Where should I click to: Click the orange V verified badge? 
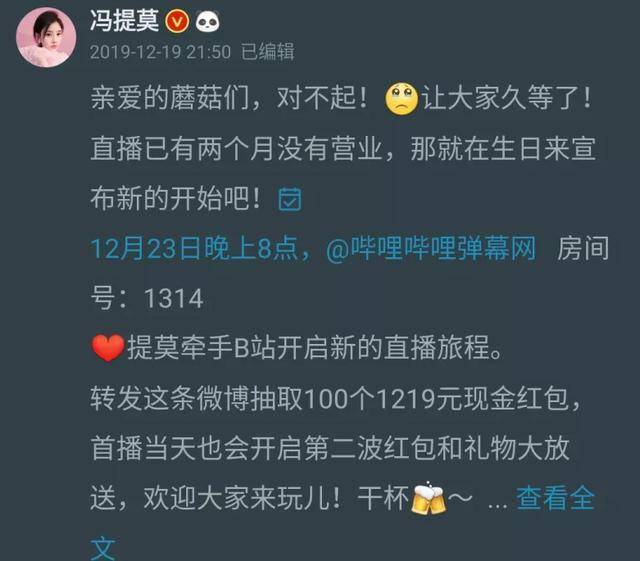click(177, 22)
